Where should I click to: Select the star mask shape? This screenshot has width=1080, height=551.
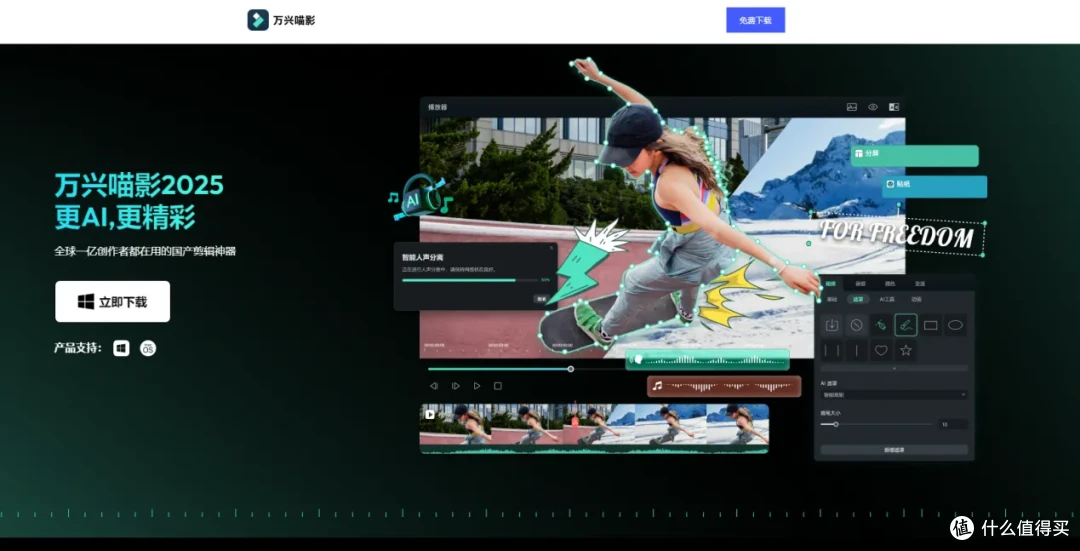pyautogui.click(x=906, y=351)
